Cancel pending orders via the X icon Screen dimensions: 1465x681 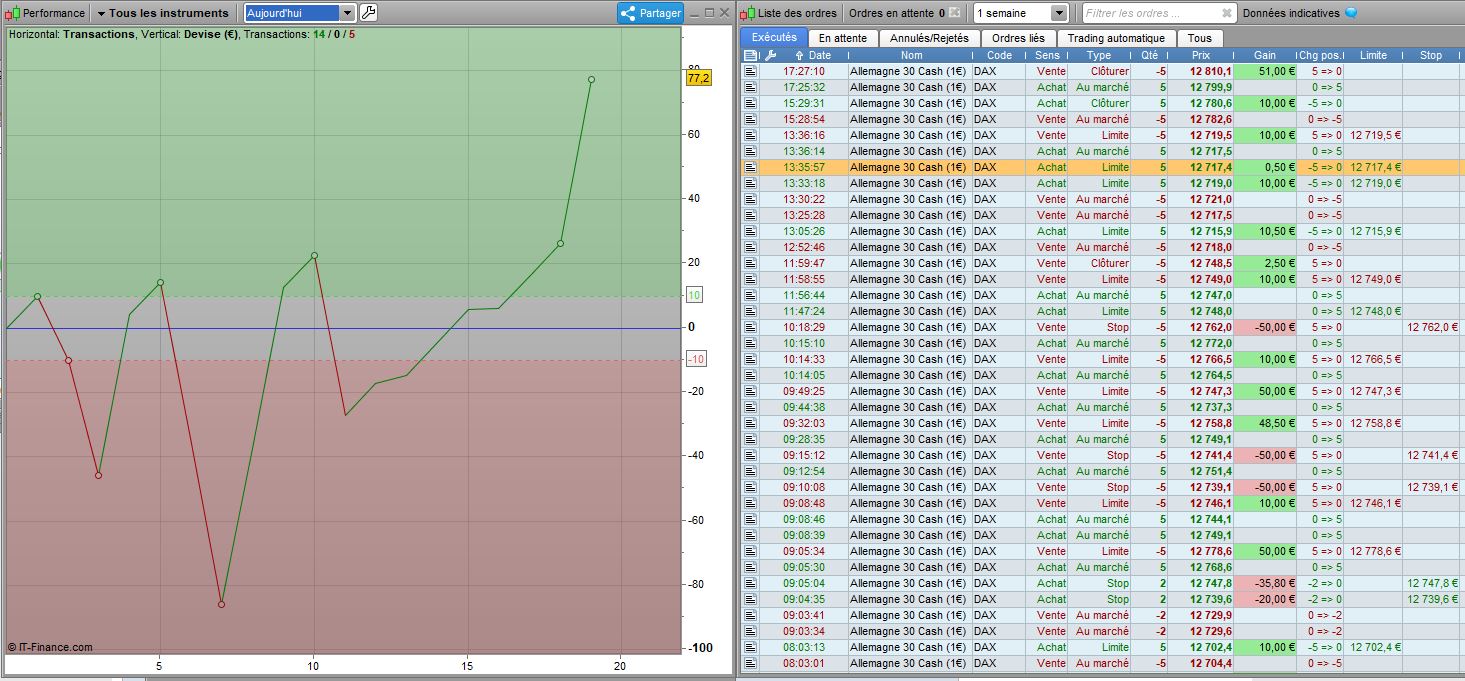coord(954,13)
